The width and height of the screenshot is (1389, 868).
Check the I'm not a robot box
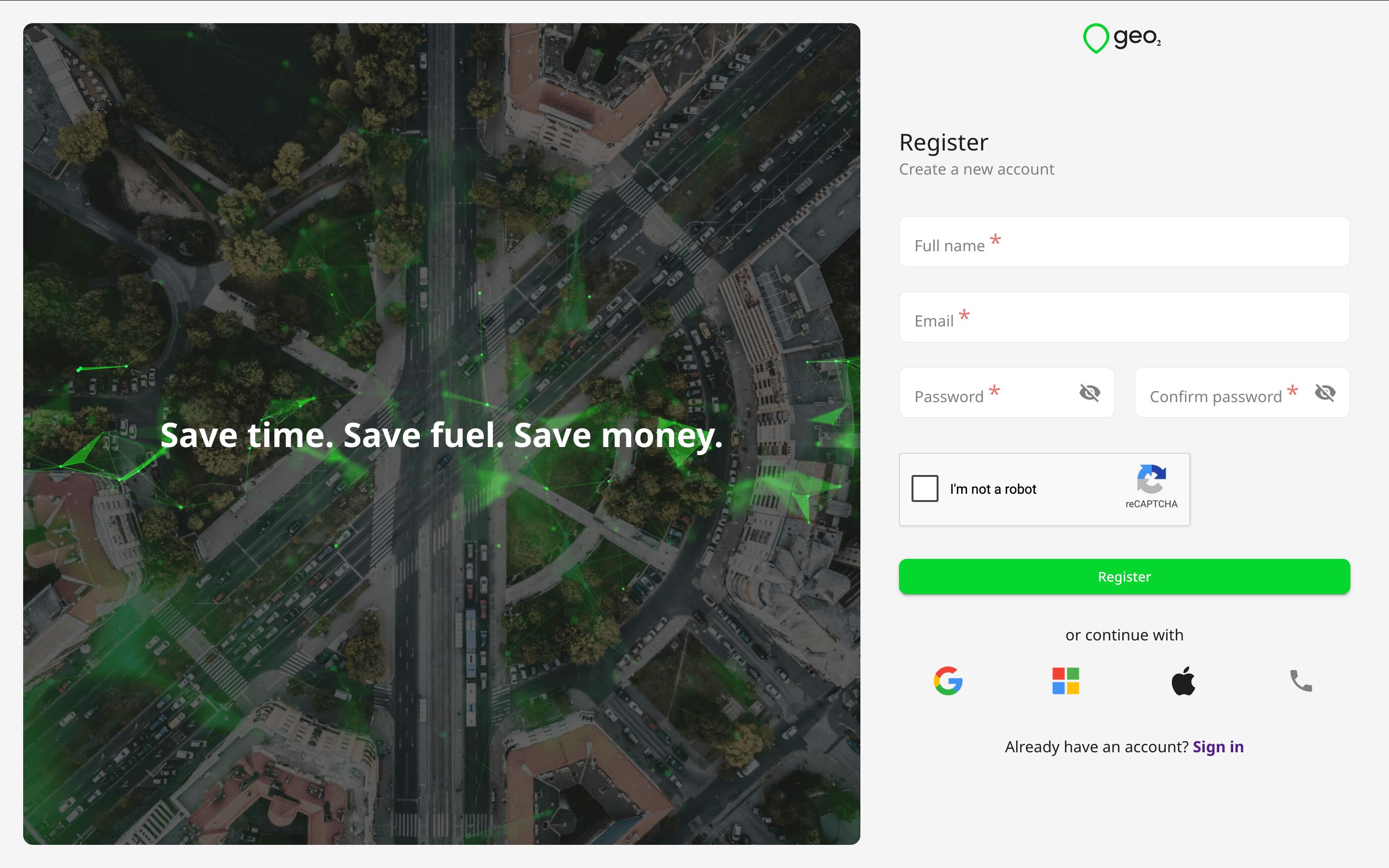(x=925, y=488)
